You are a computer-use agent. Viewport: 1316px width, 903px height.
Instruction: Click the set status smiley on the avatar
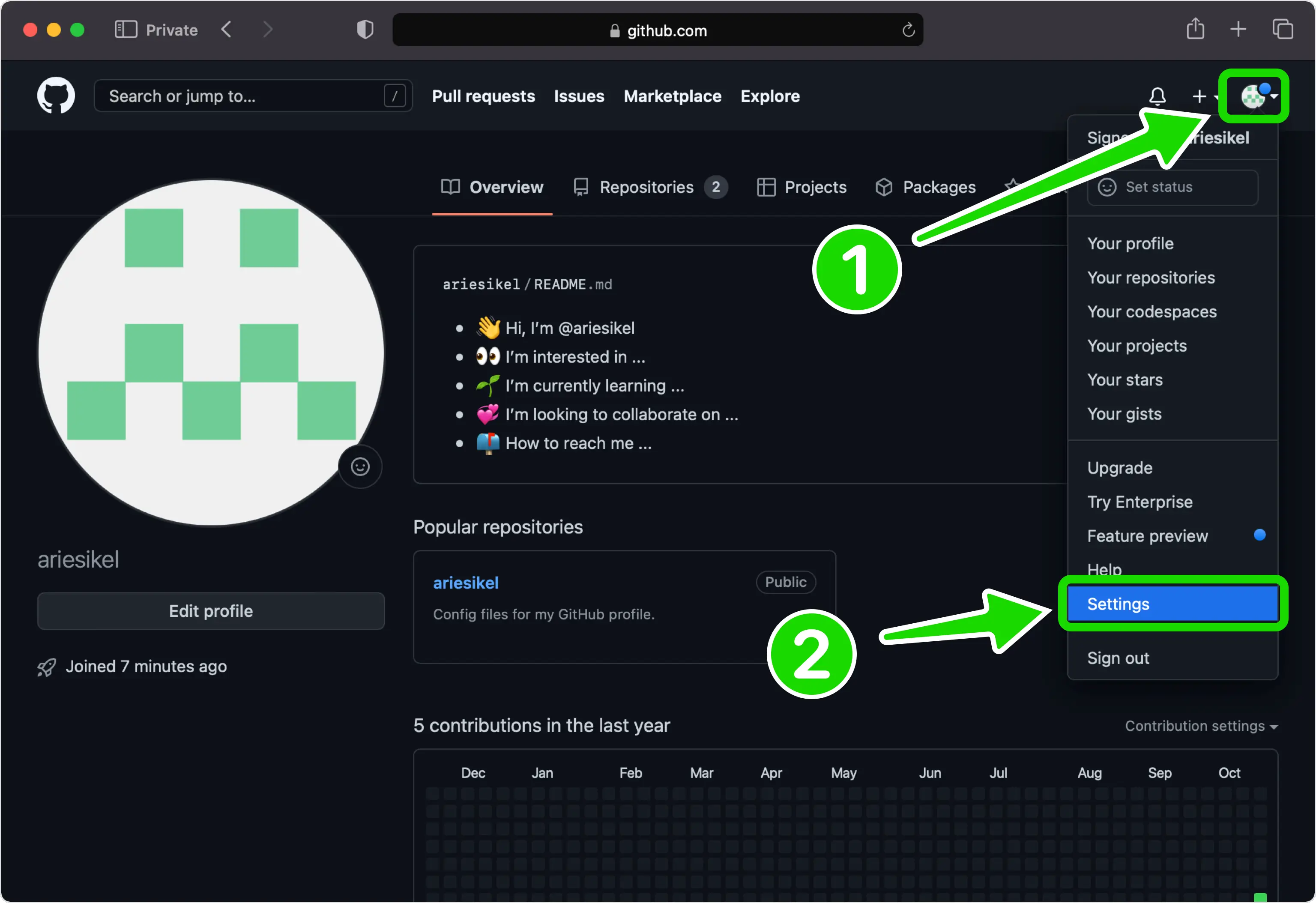[x=360, y=466]
